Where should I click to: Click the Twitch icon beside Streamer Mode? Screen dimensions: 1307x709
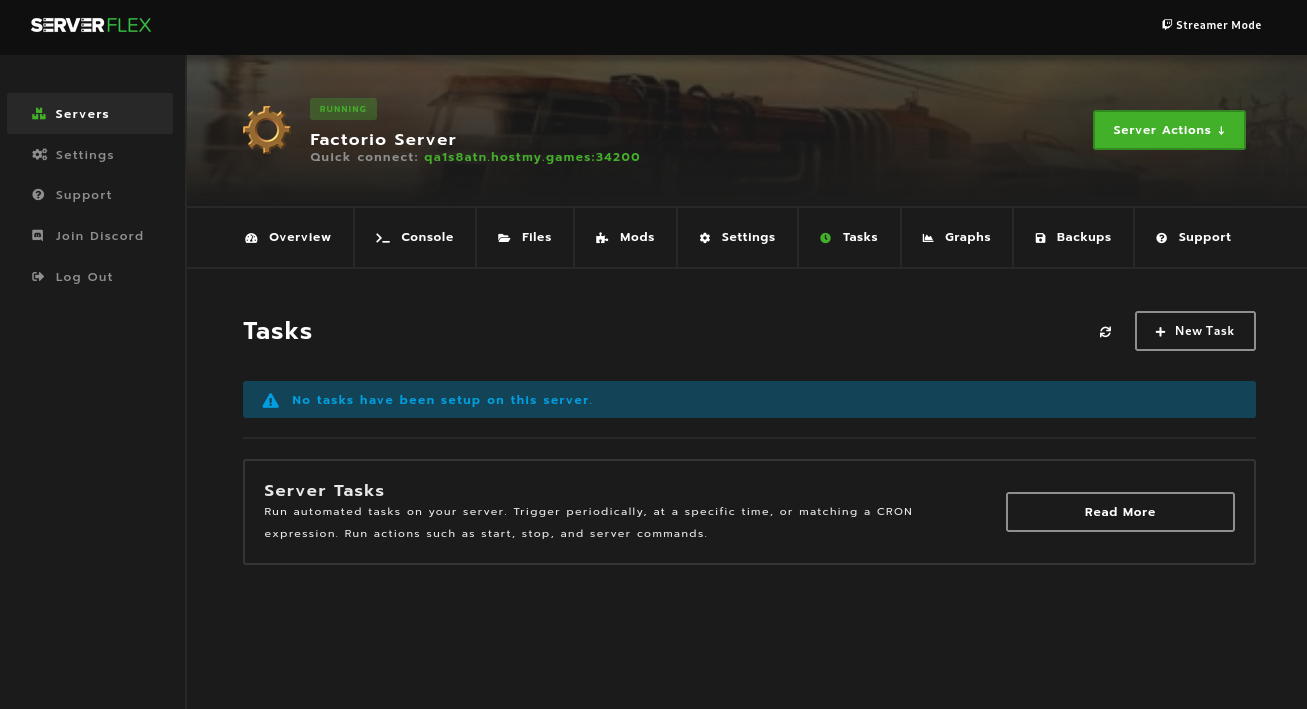tap(1166, 25)
